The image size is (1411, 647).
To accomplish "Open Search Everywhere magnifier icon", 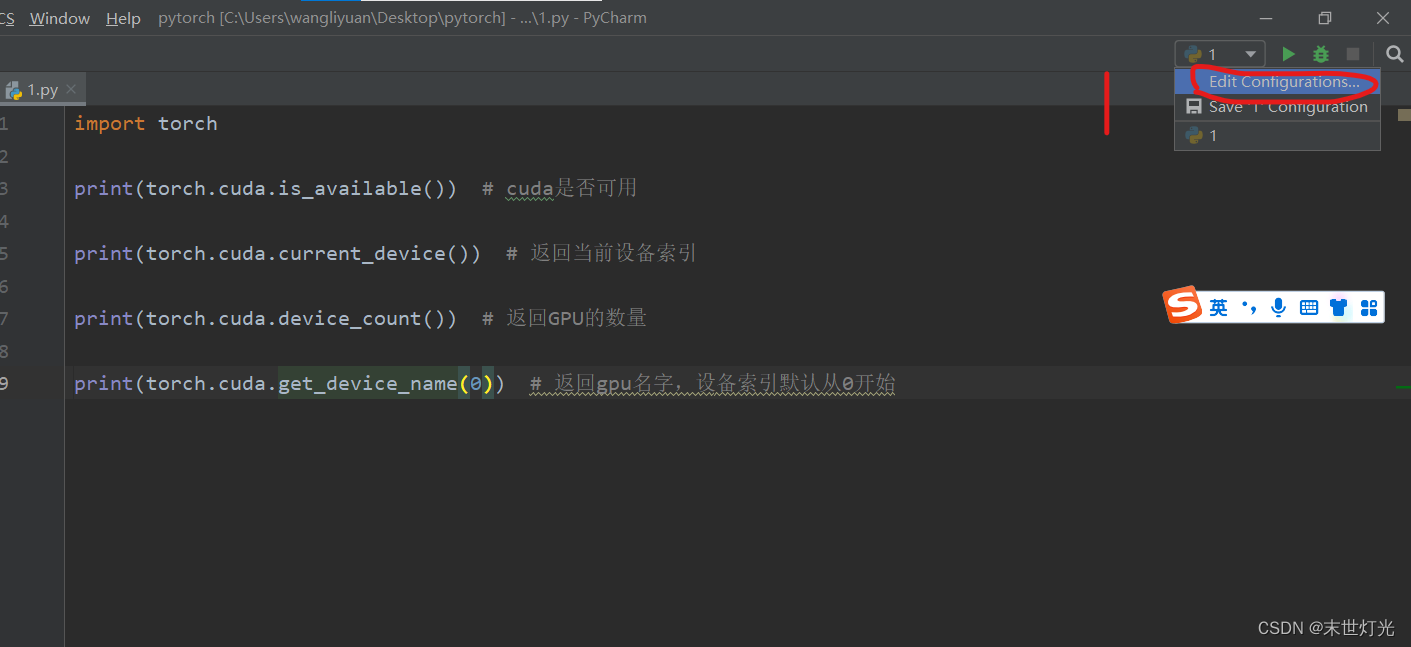I will coord(1394,54).
